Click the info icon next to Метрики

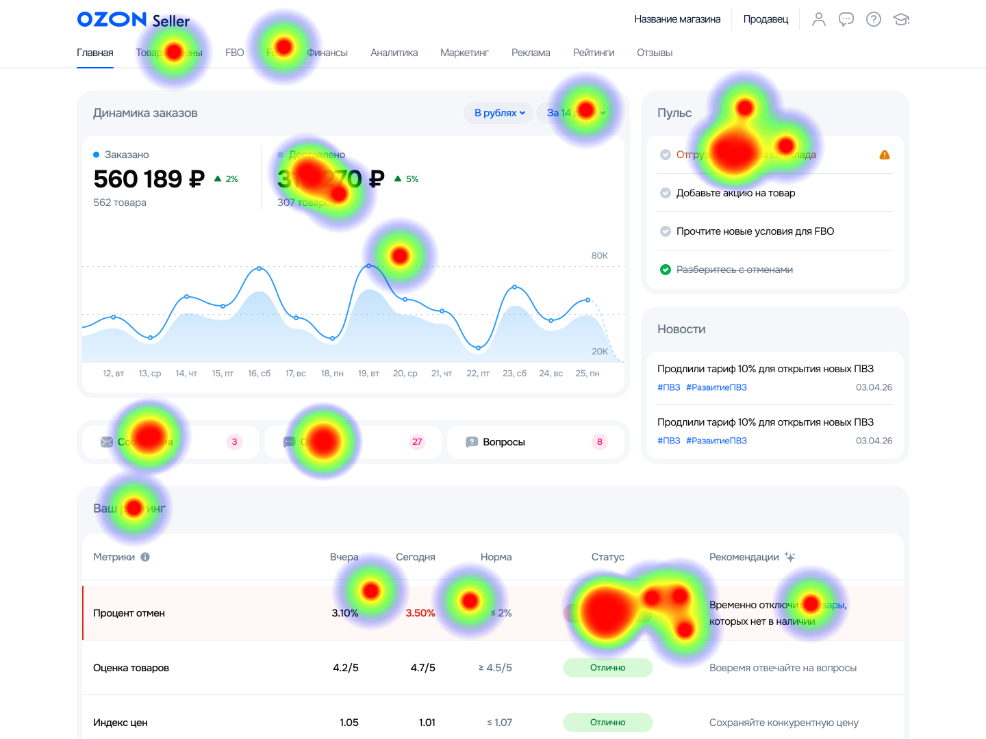[145, 557]
